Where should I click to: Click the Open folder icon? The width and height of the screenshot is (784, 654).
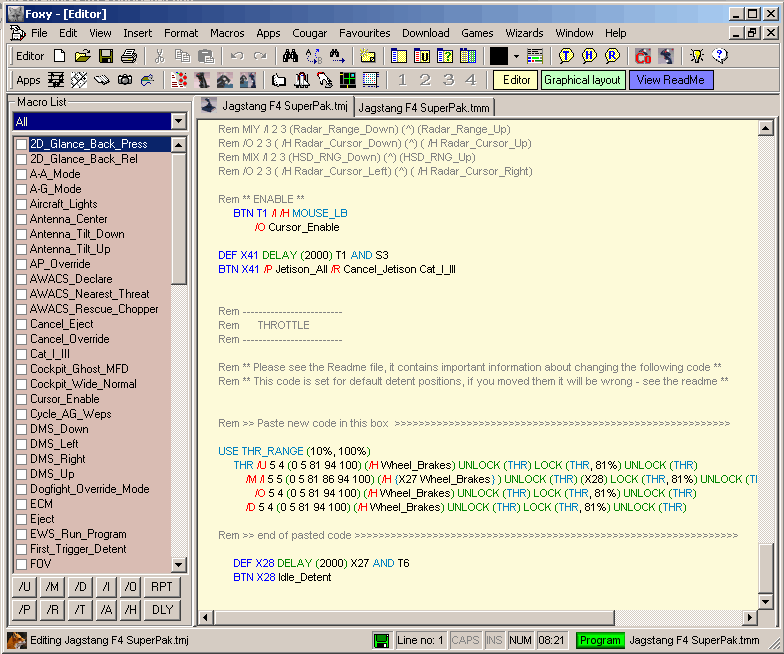[x=83, y=56]
